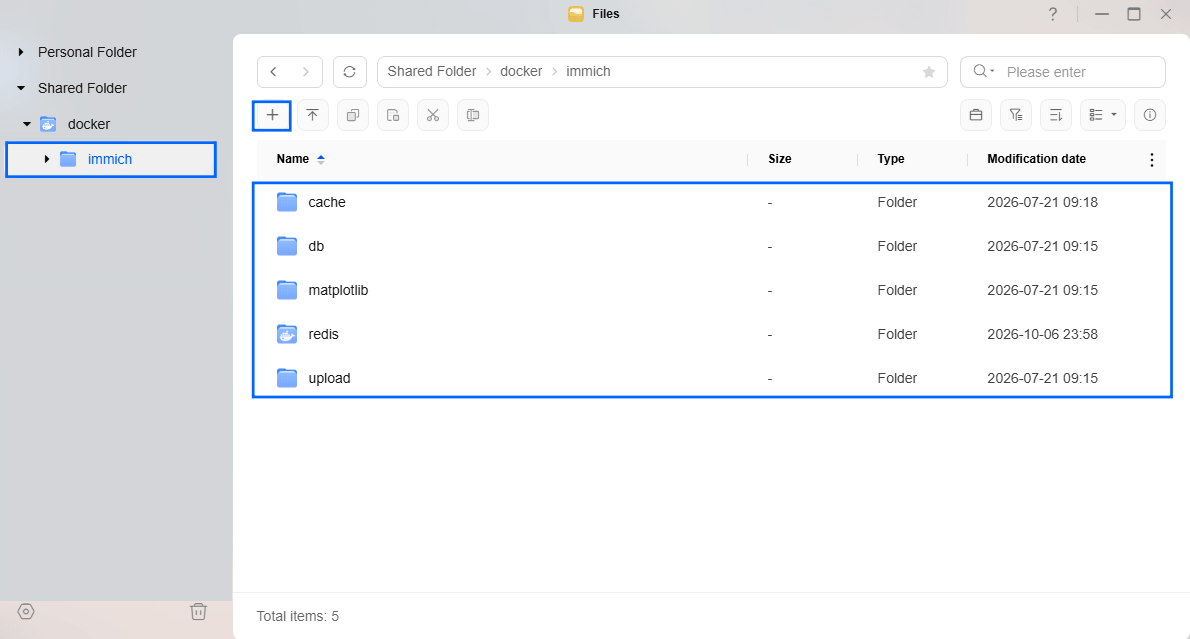Expand the Personal Folder tree arrow
1190x639 pixels.
point(21,52)
